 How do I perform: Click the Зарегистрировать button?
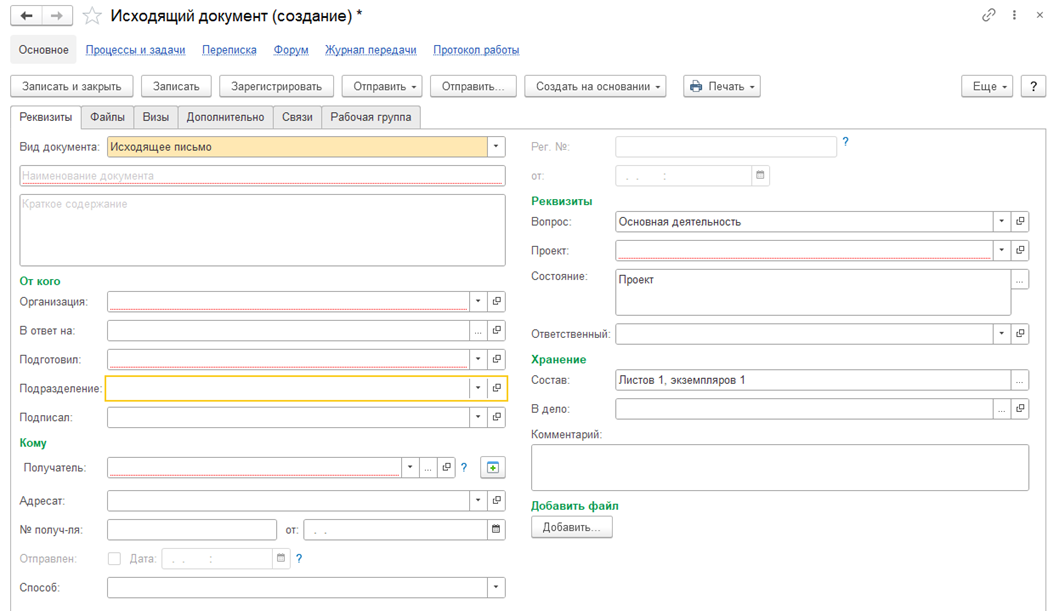277,87
